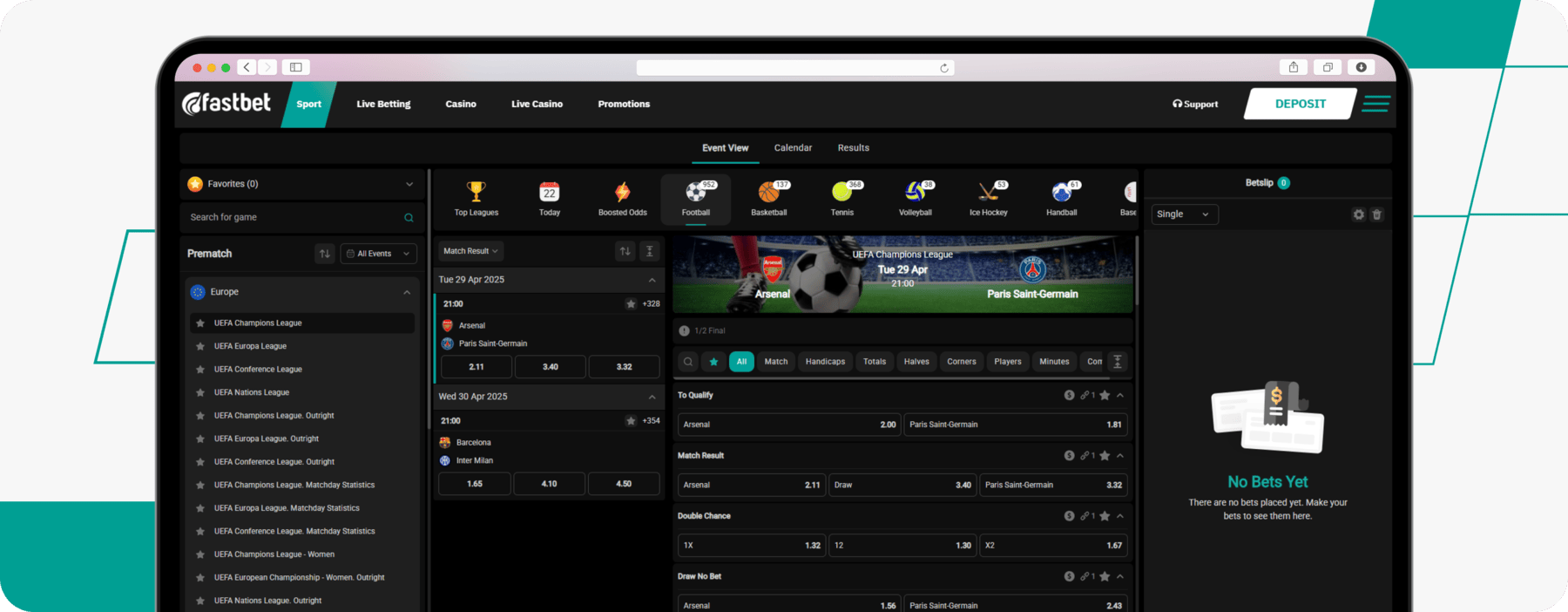Click the favorite markets star filter
The height and width of the screenshot is (612, 1568).
pos(714,362)
